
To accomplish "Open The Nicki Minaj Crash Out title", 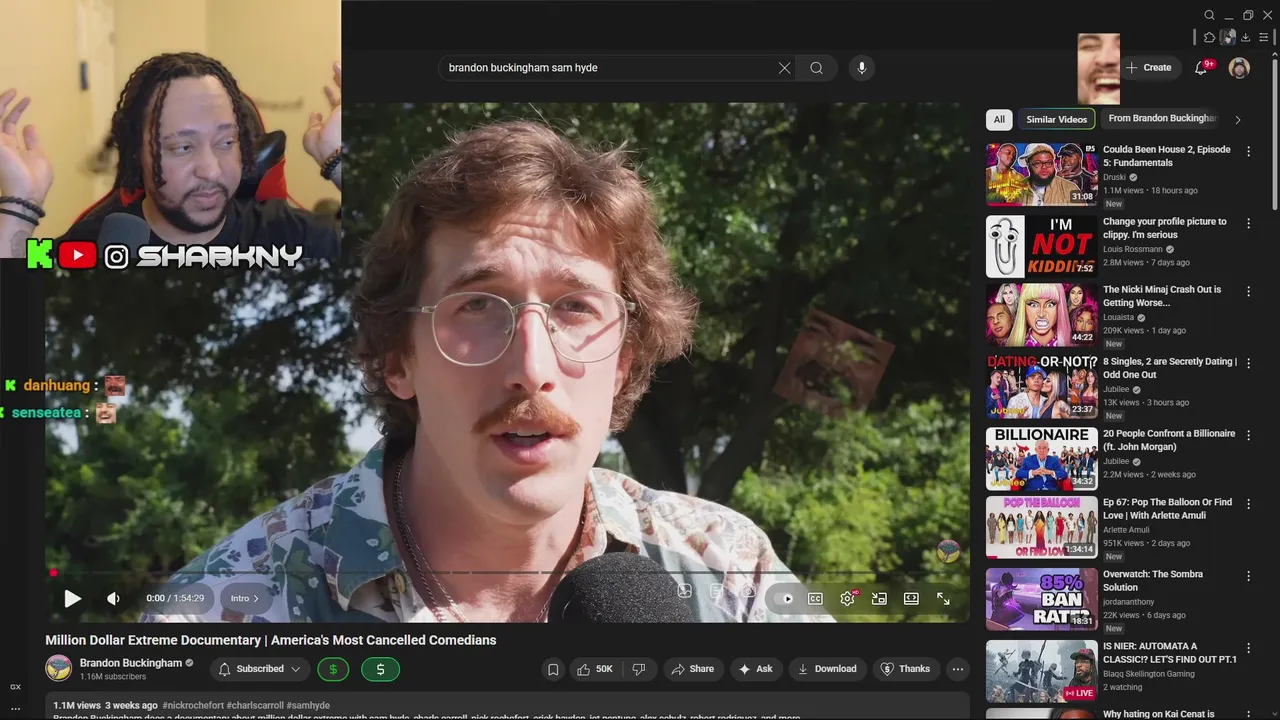I will tap(1162, 296).
